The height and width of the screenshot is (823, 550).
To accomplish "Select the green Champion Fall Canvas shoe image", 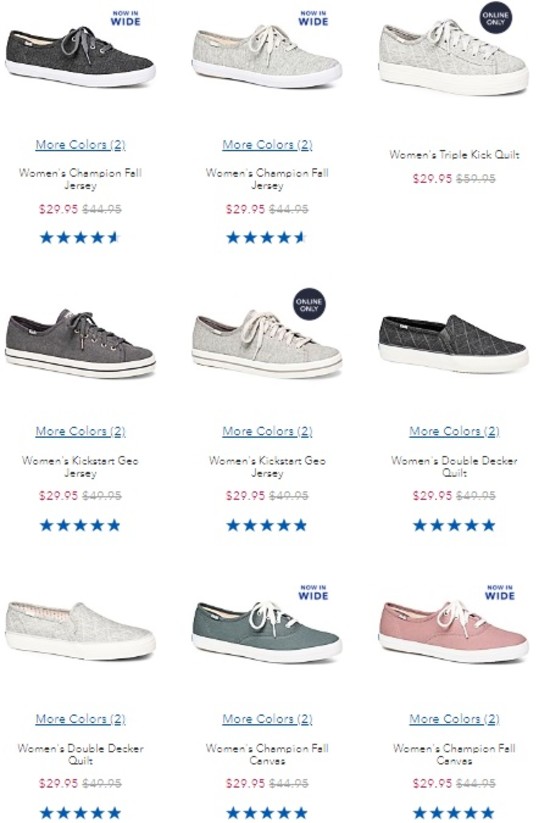I will [x=267, y=631].
